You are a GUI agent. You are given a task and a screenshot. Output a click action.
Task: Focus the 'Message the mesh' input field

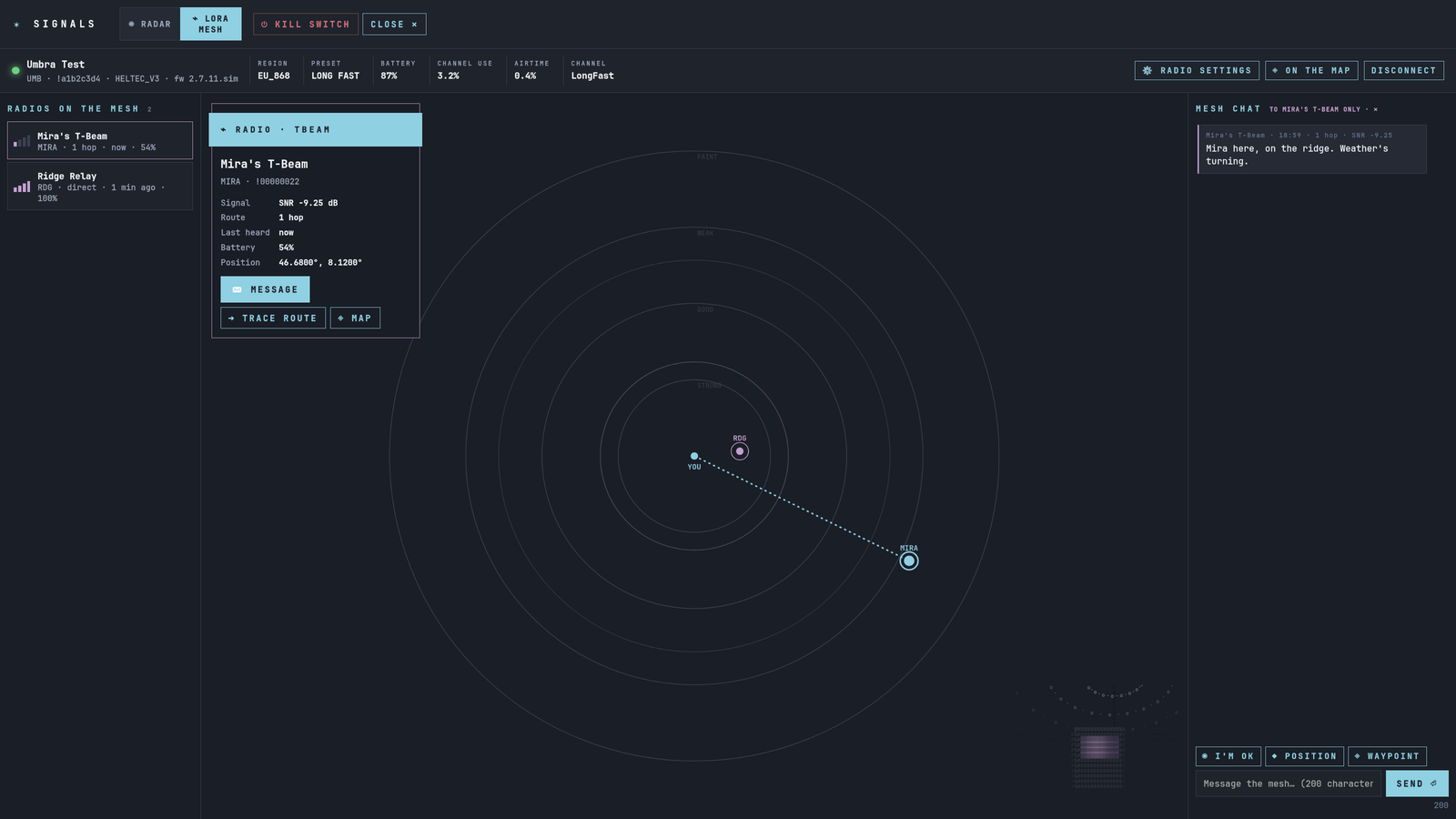pos(1288,784)
